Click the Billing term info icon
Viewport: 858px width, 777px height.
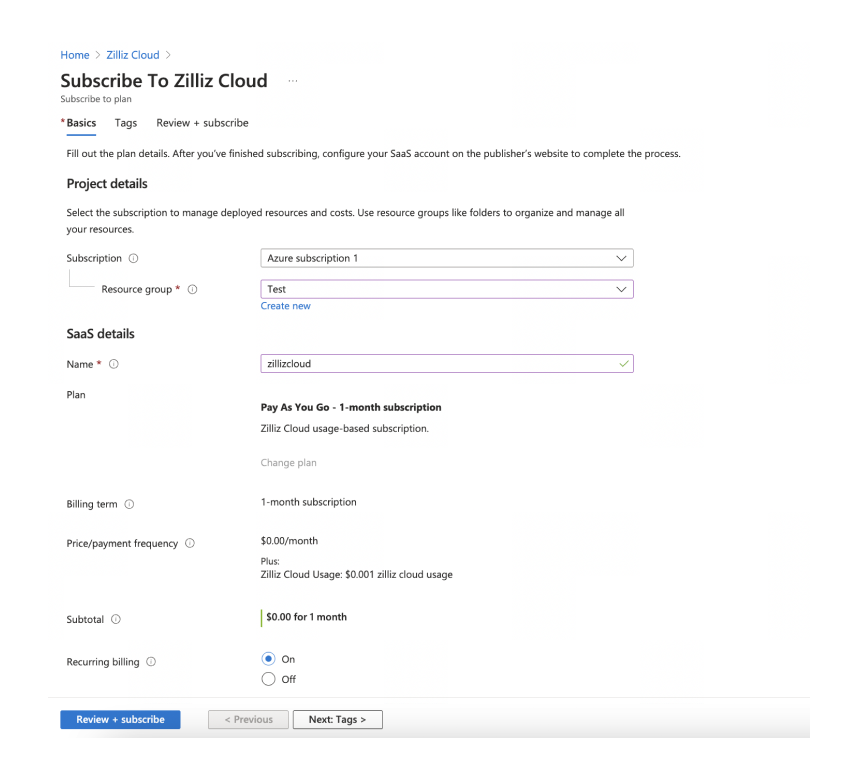pyautogui.click(x=129, y=504)
